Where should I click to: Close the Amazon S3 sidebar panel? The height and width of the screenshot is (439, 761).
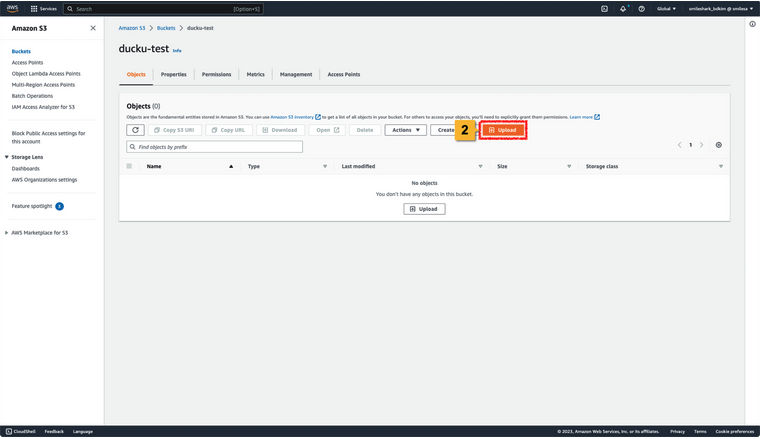pyautogui.click(x=93, y=29)
